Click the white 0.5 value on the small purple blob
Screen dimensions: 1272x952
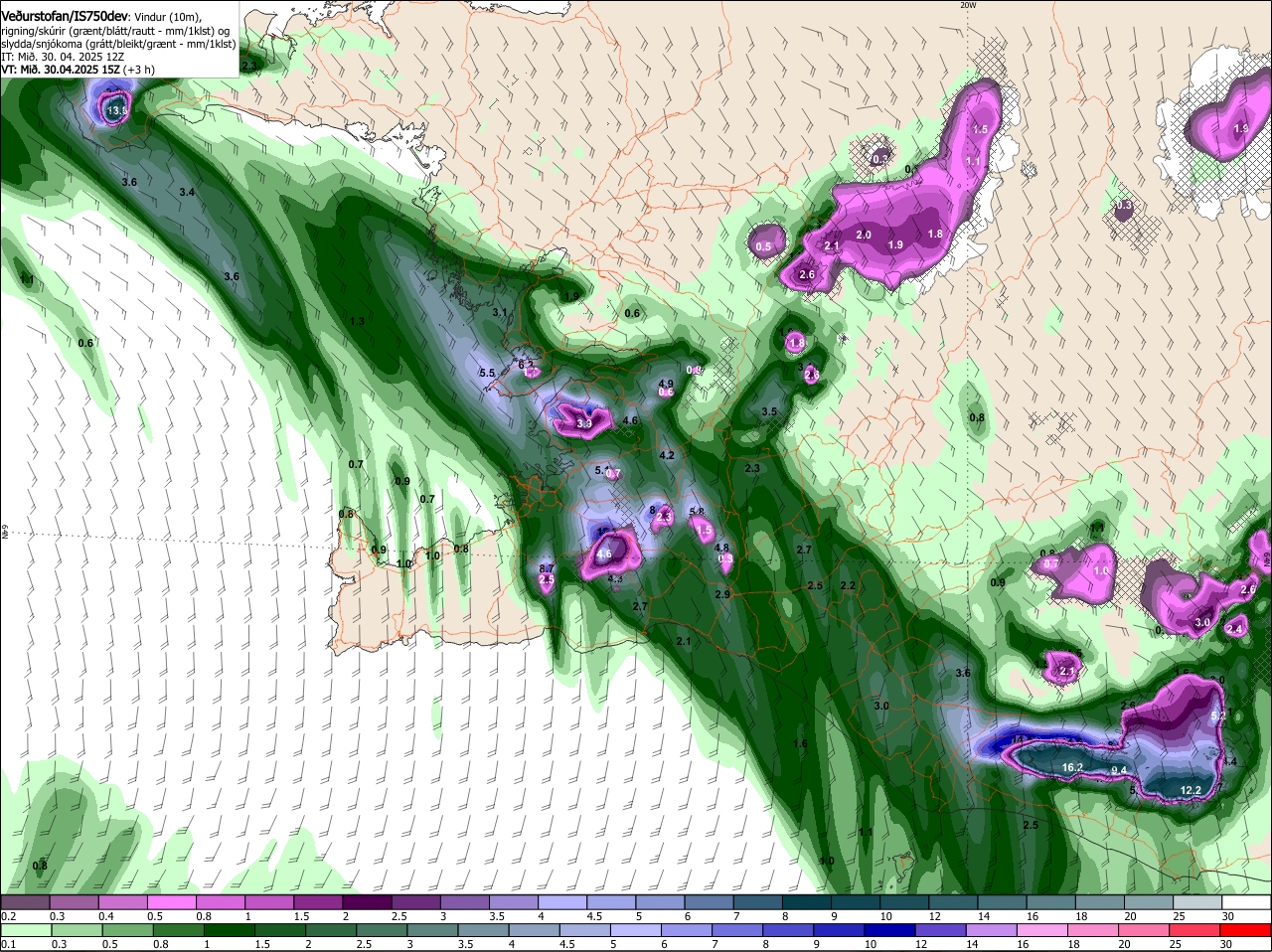pyautogui.click(x=763, y=246)
